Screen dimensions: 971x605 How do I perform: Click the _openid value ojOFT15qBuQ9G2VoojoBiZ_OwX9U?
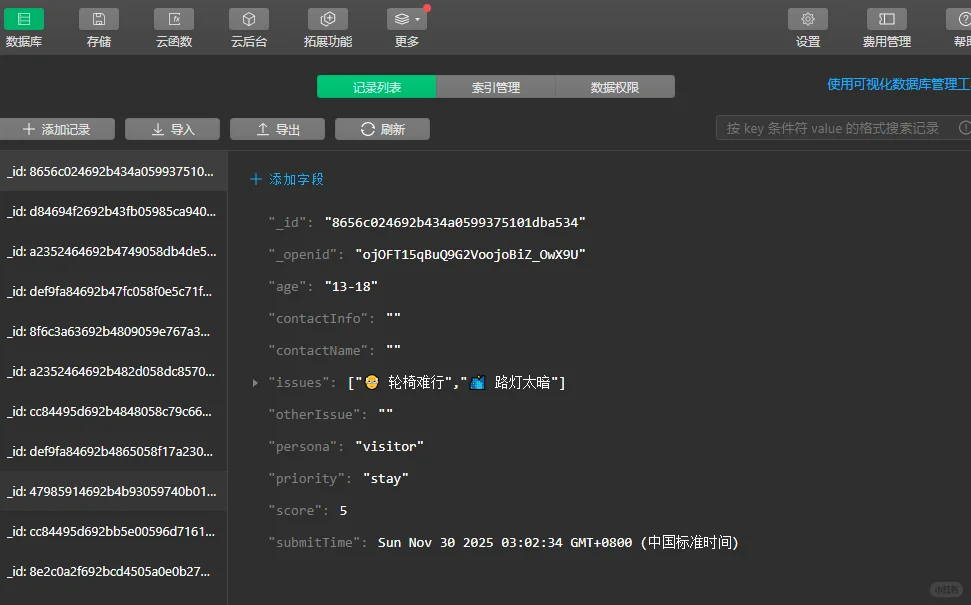coord(471,255)
